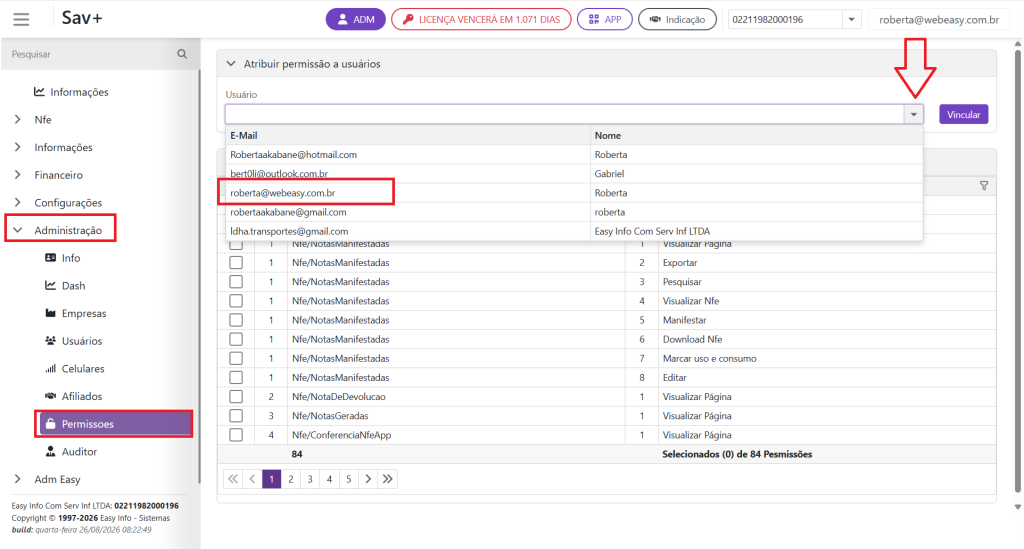The image size is (1024, 549).
Task: Check Nfe/NotasManifestadas Exportar row checkbox
Action: point(236,262)
